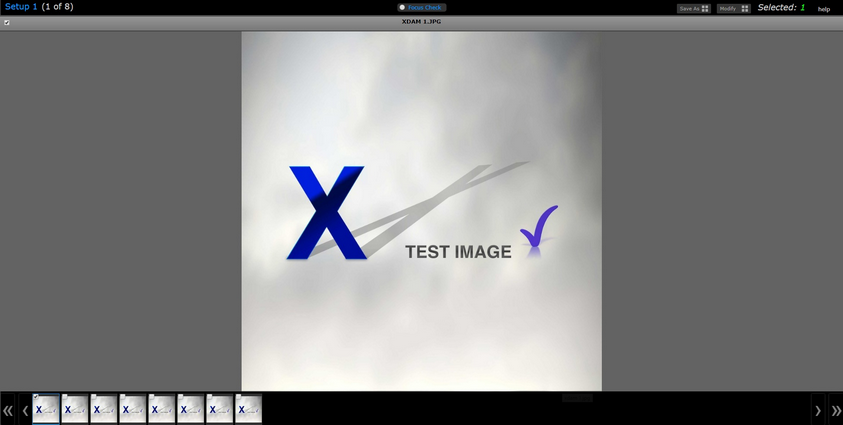This screenshot has width=843, height=425.
Task: Jump to last filmstrip page with double-right arrow
Action: (836, 410)
